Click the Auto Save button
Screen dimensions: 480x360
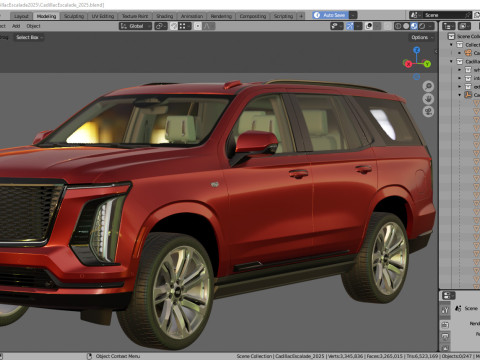(x=330, y=15)
